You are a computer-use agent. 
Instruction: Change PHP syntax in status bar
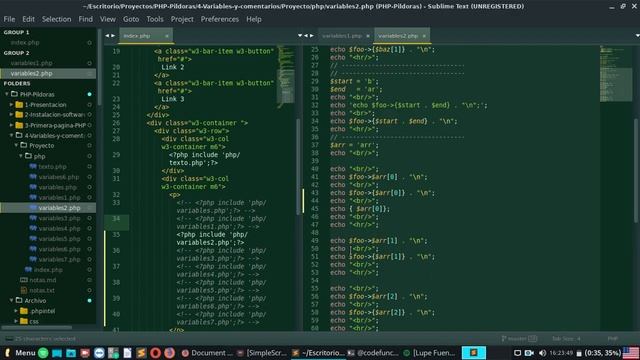[x=612, y=338]
